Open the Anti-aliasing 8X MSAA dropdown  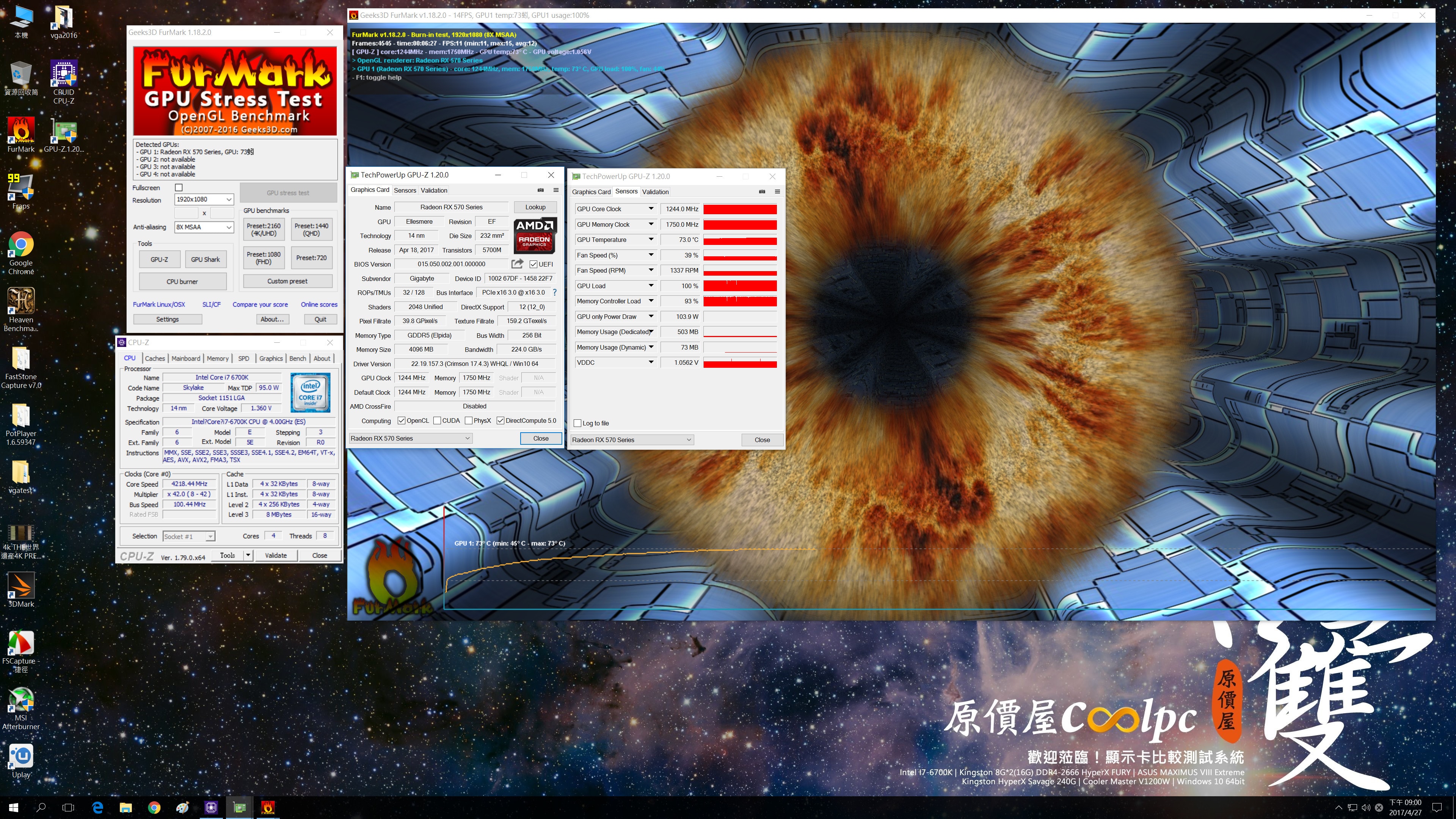tap(204, 227)
